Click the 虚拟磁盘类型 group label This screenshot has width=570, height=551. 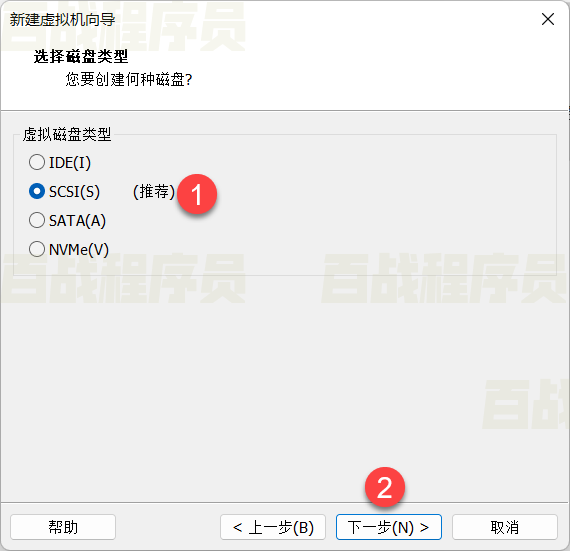pyautogui.click(x=67, y=134)
